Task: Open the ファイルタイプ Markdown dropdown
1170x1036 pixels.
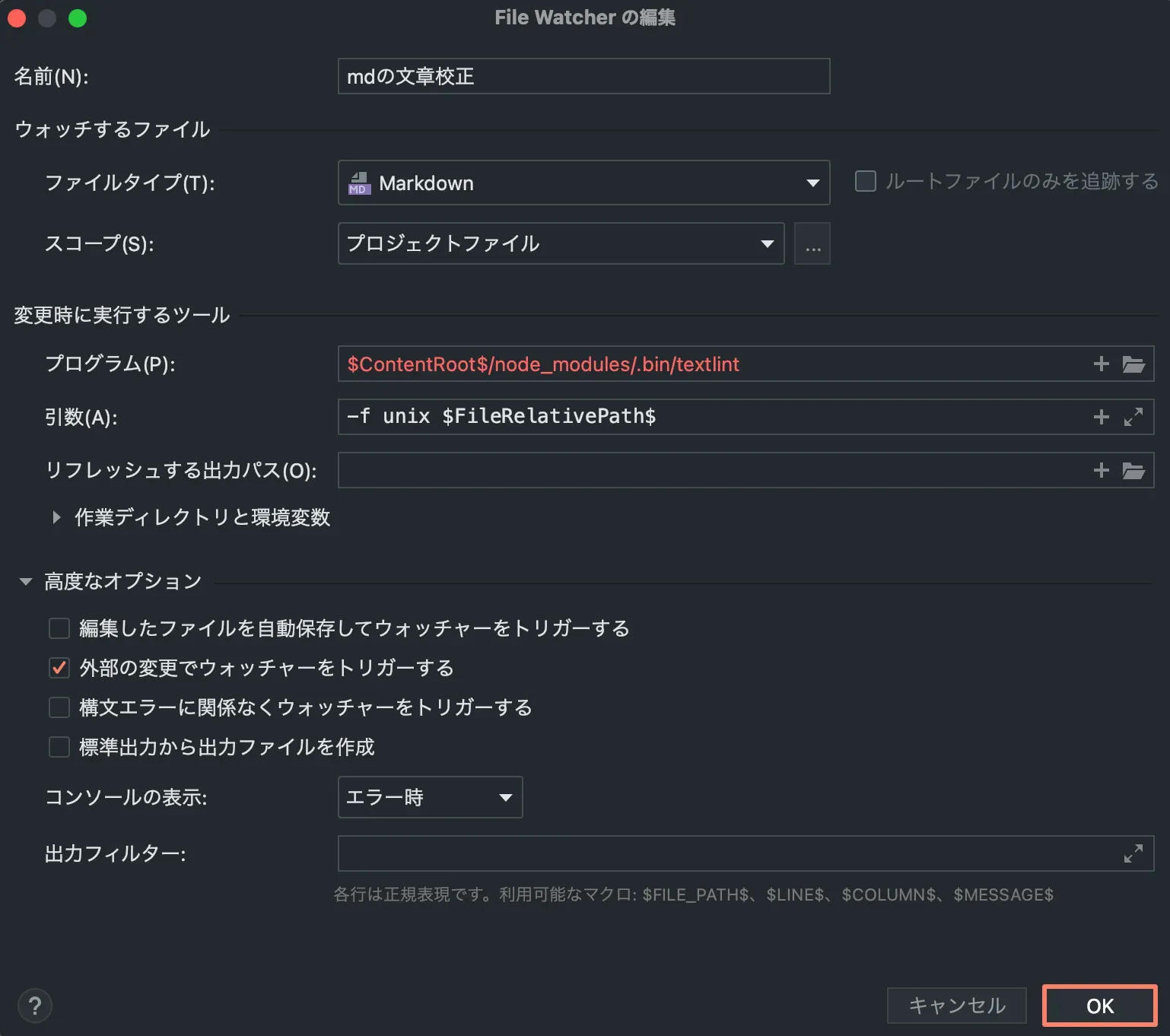Action: click(583, 183)
